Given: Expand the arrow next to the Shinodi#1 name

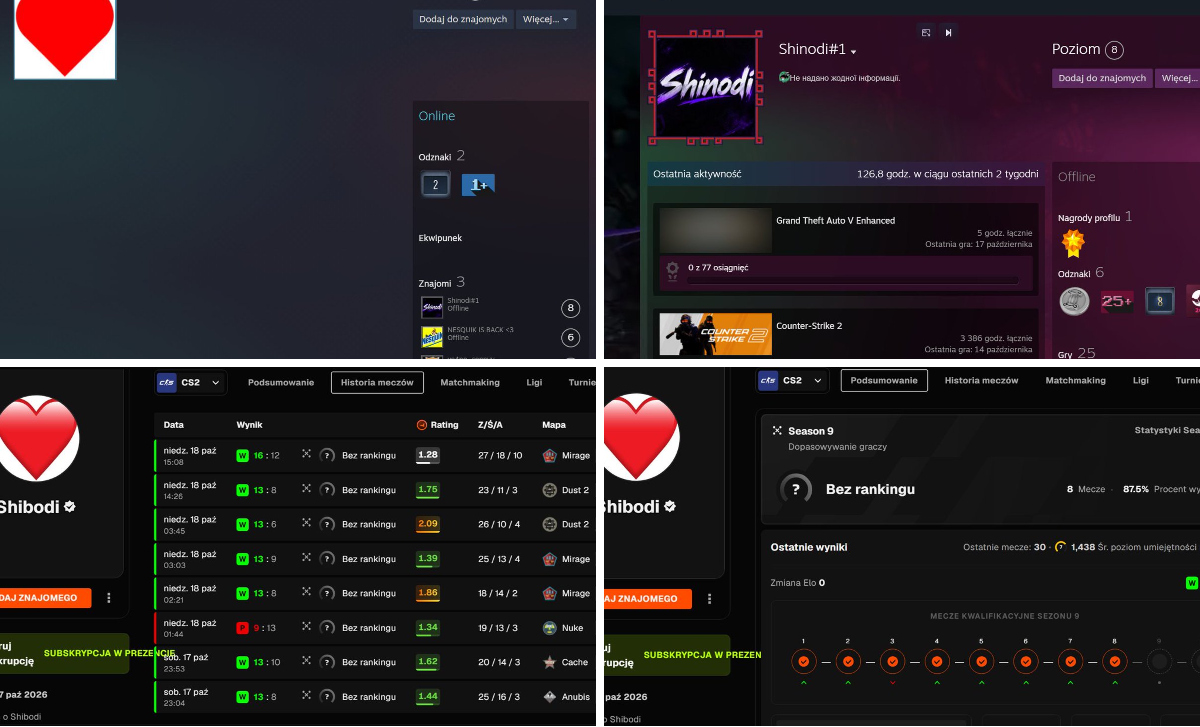Looking at the screenshot, I should [854, 51].
